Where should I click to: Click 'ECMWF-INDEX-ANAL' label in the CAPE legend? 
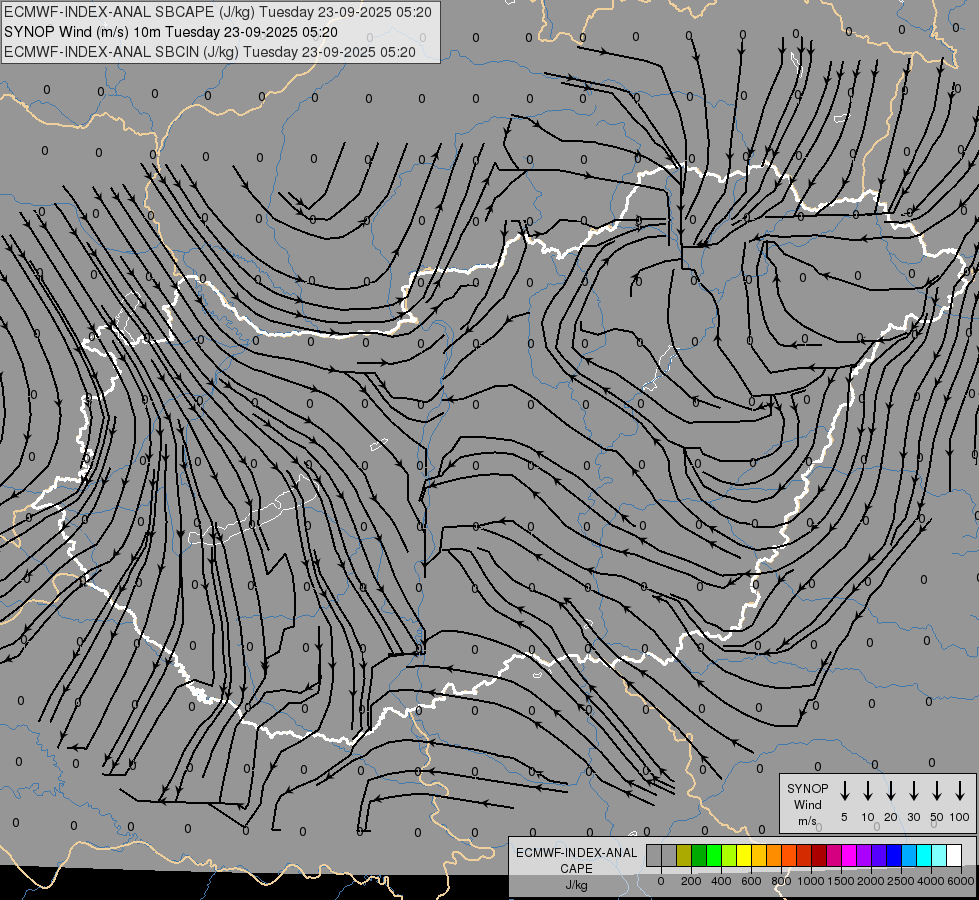point(576,853)
